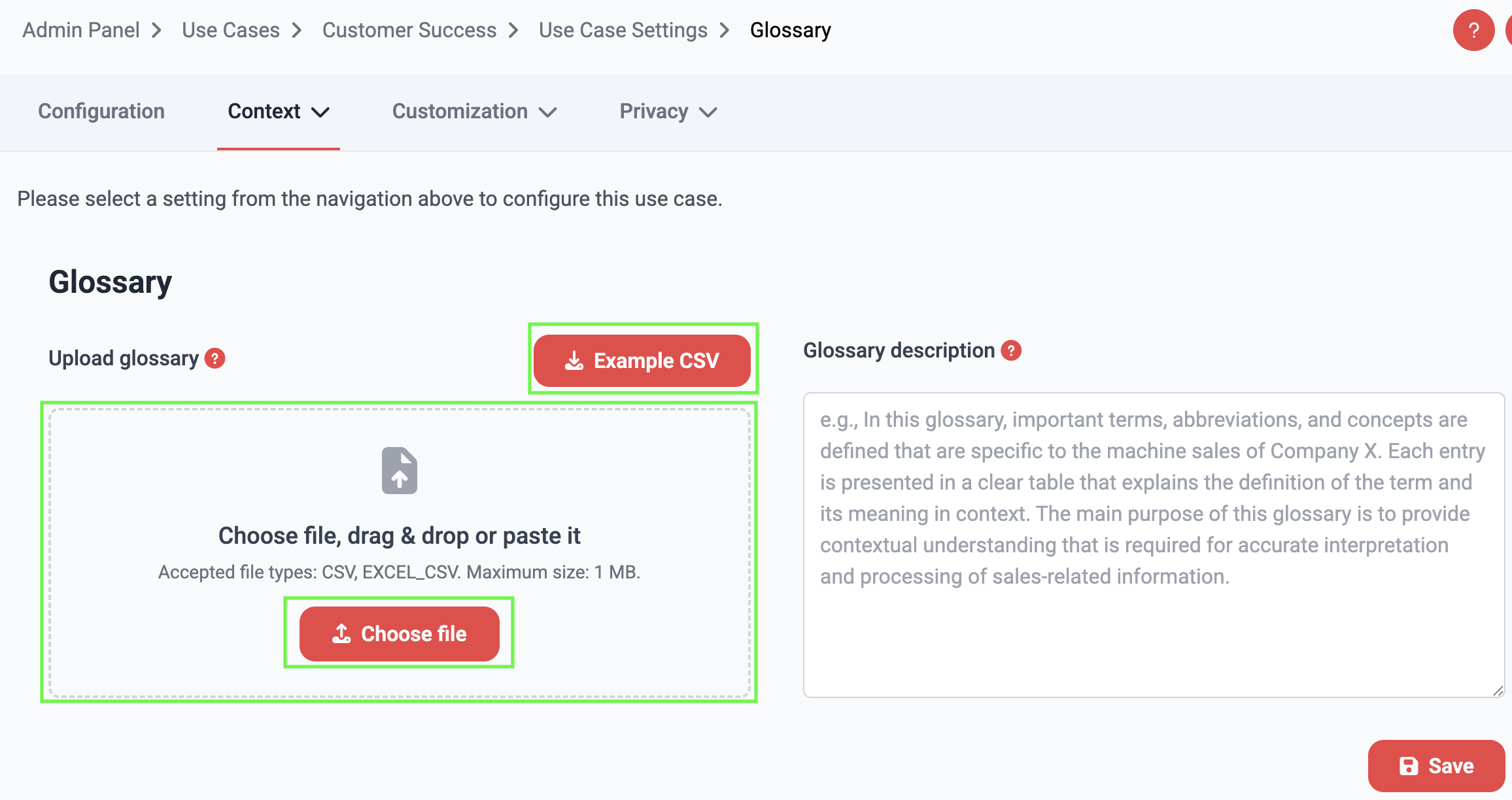This screenshot has width=1512, height=800.
Task: Switch to the Configuration tab
Action: 101,111
